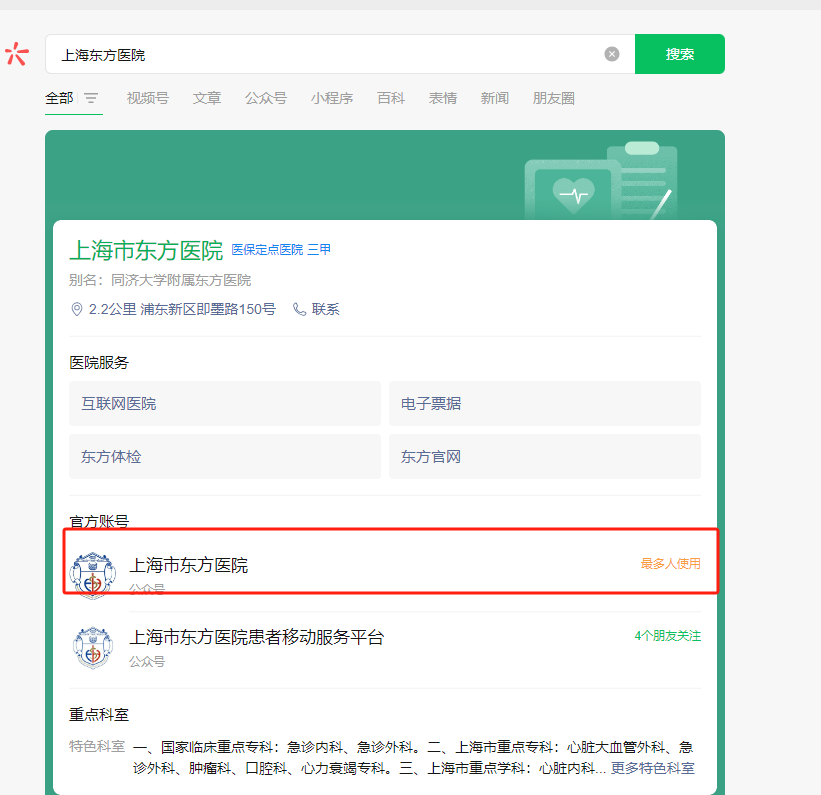
Task: Click the 联系 contact link
Action: tap(326, 309)
